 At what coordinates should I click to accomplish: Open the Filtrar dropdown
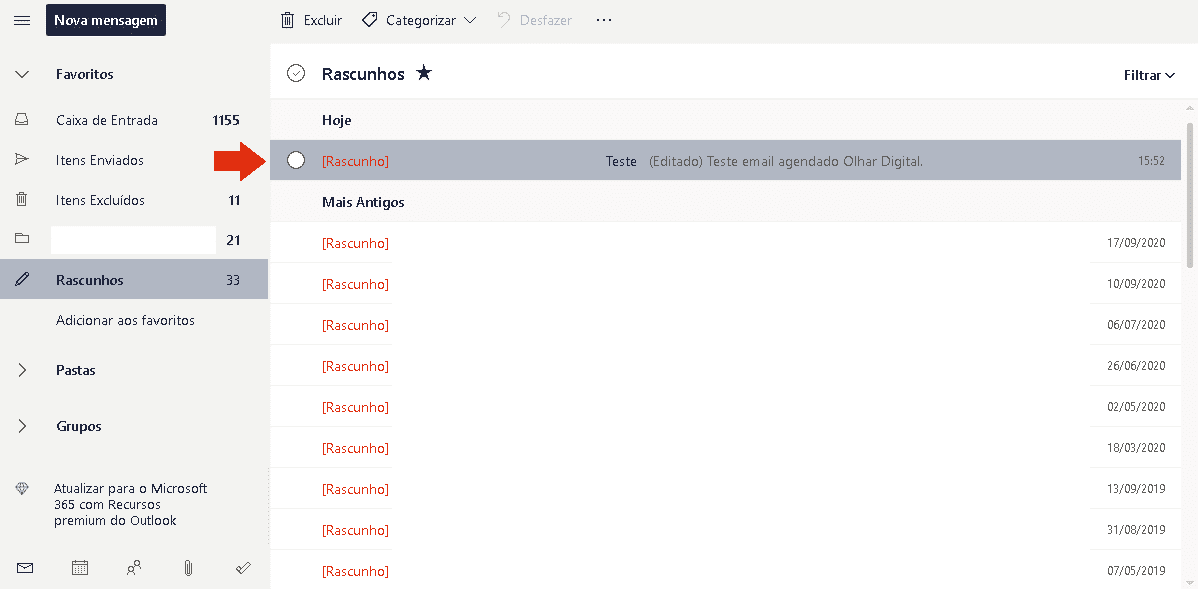coord(1149,75)
